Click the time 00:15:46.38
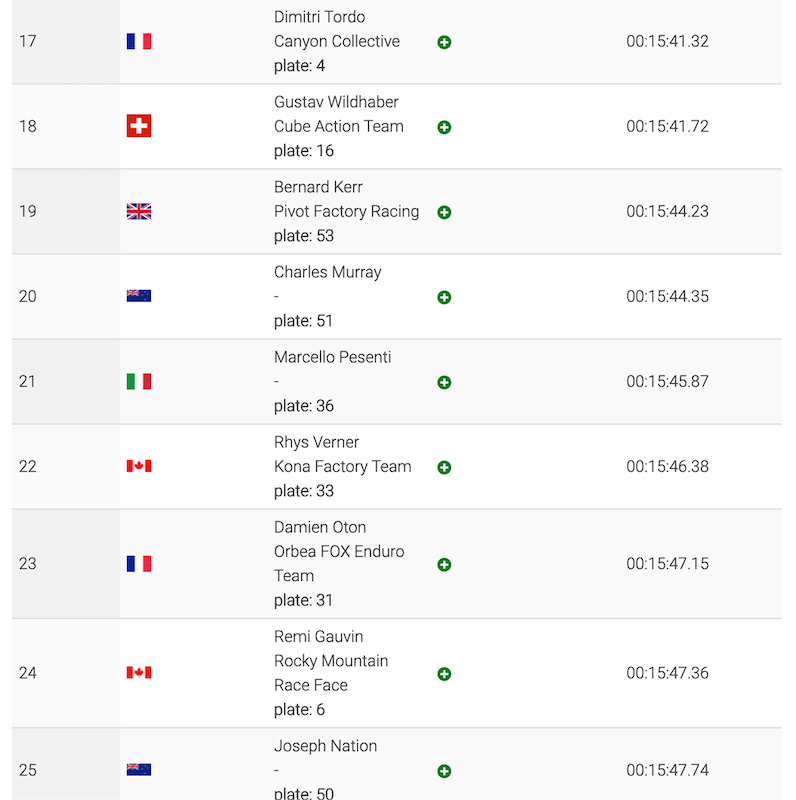This screenshot has height=800, width=796. click(x=667, y=466)
